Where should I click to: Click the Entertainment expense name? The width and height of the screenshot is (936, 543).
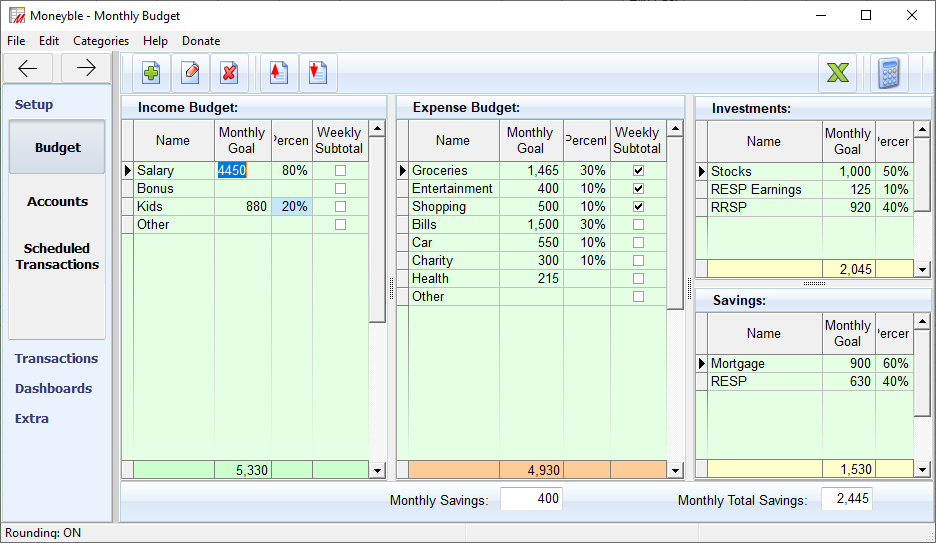tap(454, 189)
